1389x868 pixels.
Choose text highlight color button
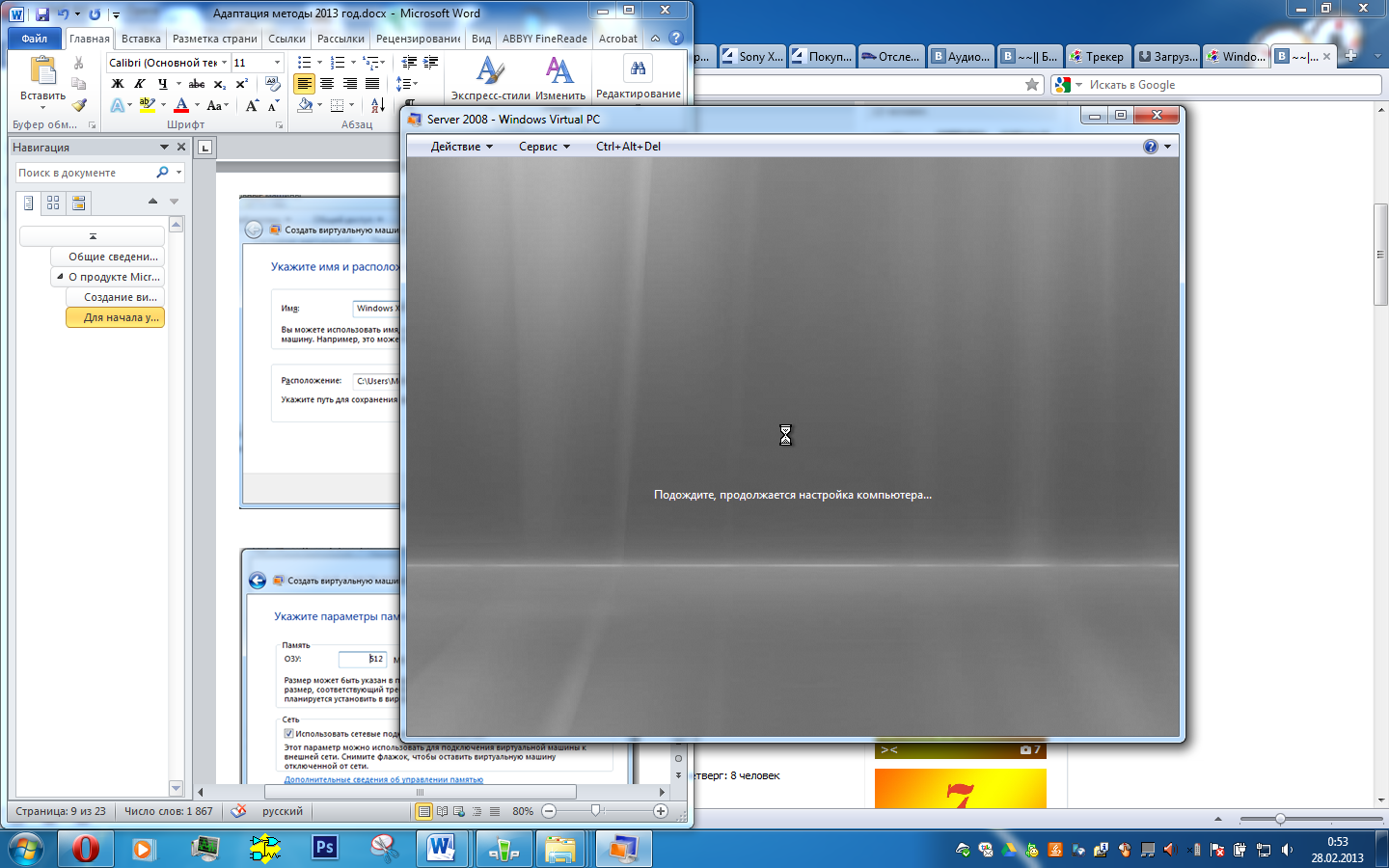[147, 105]
